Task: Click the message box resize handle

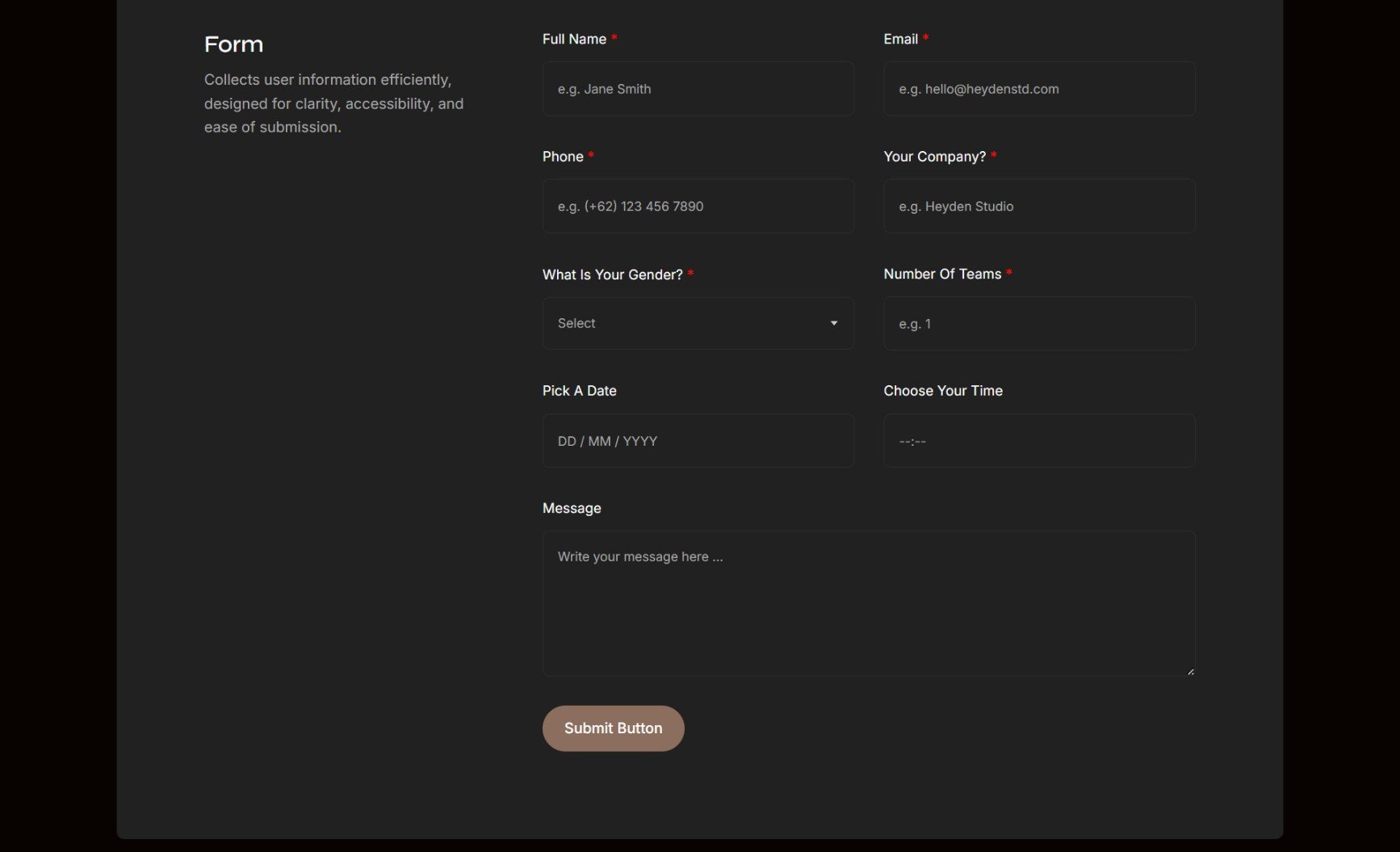Action: click(x=1190, y=671)
